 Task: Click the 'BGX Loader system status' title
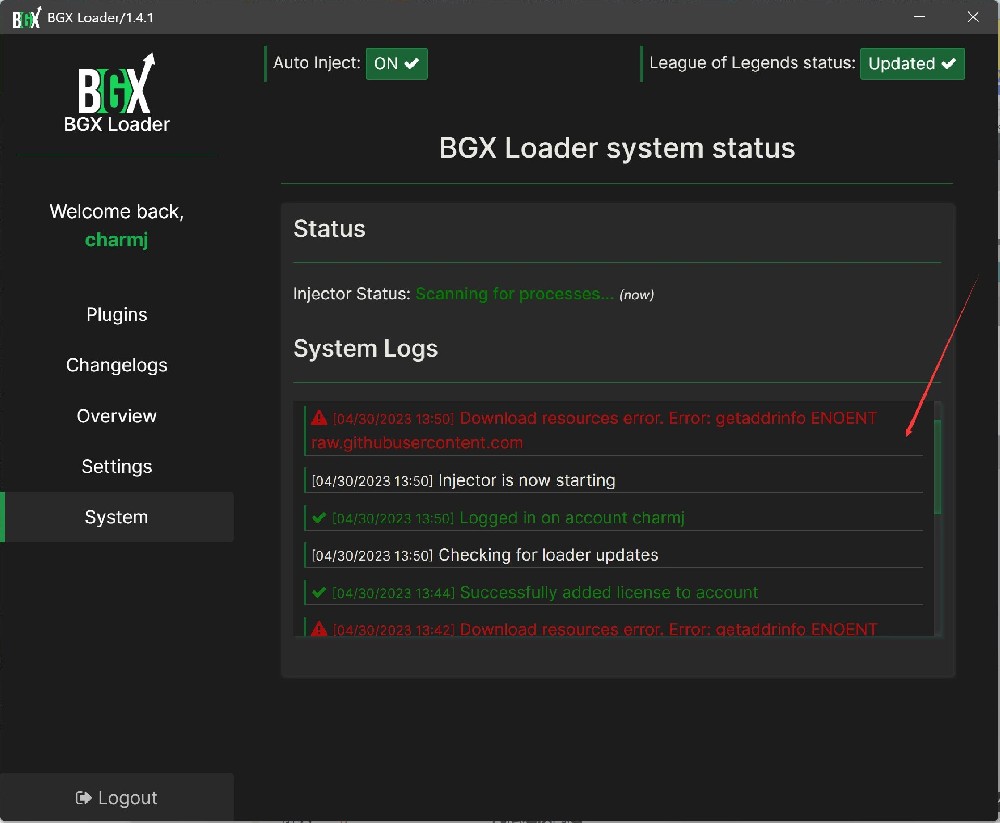pos(617,148)
